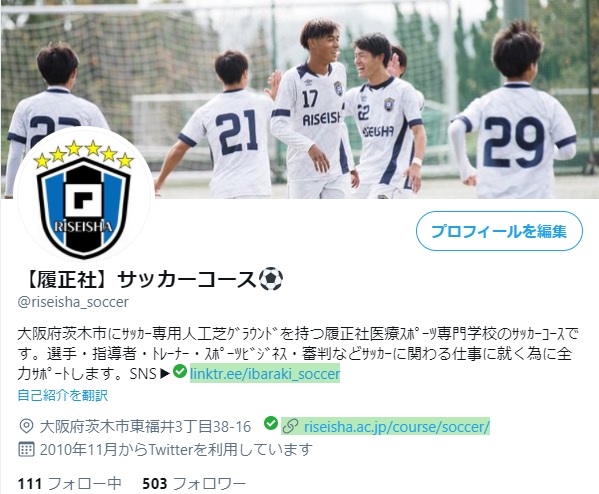Click the soccer ball emoji after the account name

coord(271,279)
